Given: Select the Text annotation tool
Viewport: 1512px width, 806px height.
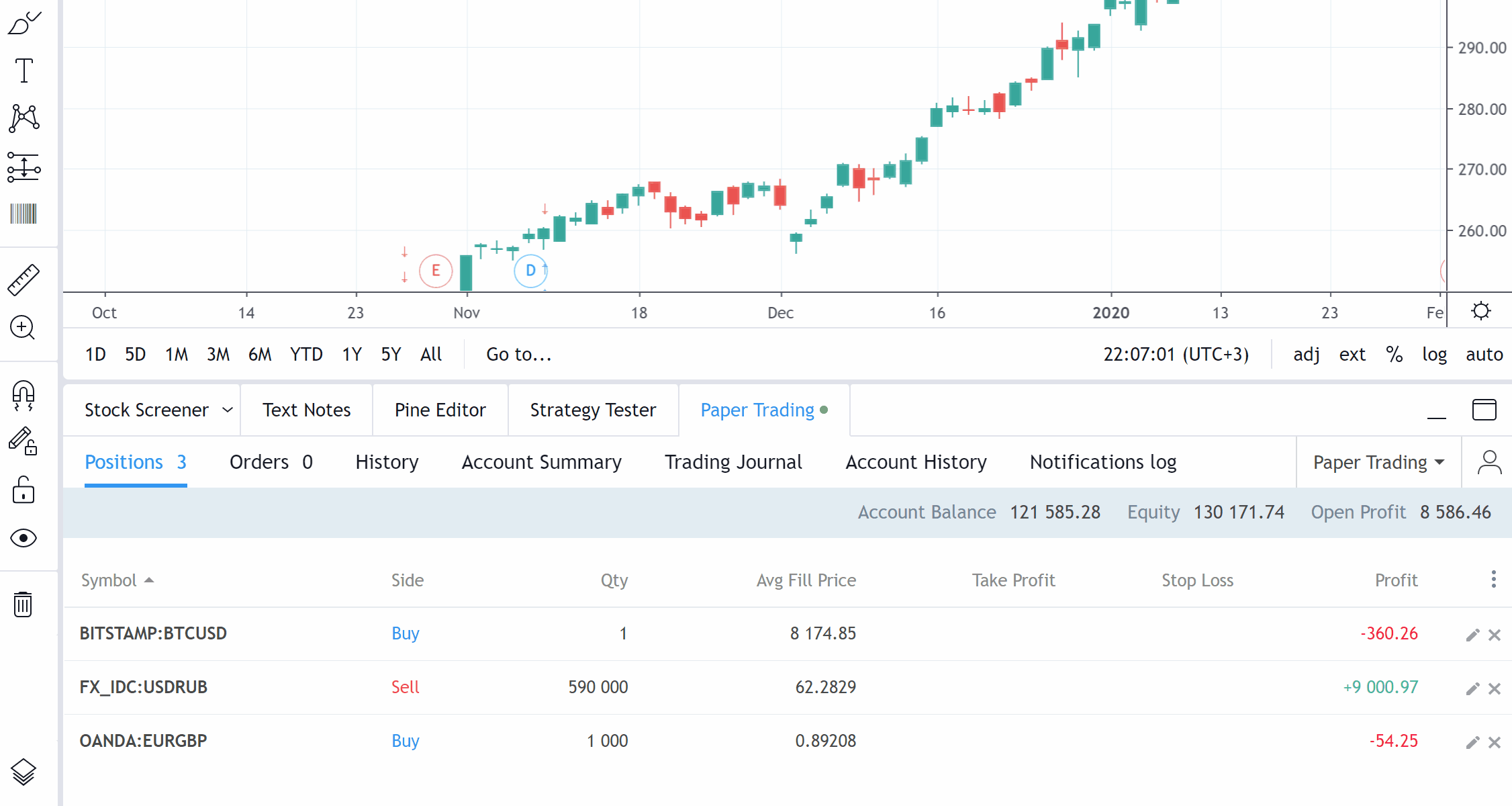Looking at the screenshot, I should [x=24, y=70].
